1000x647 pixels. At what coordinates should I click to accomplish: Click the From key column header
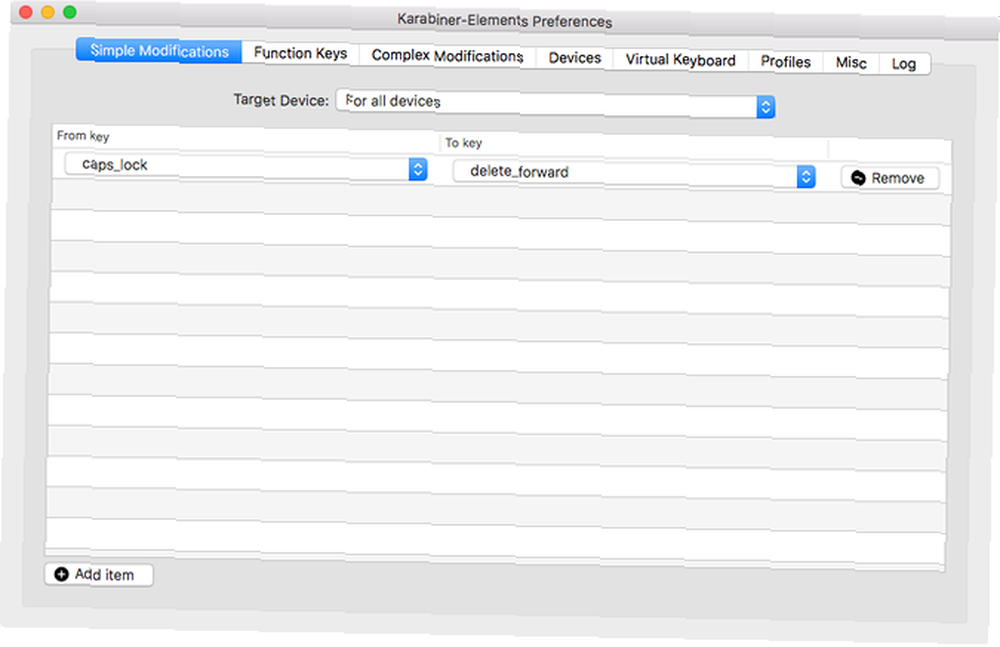tap(83, 136)
